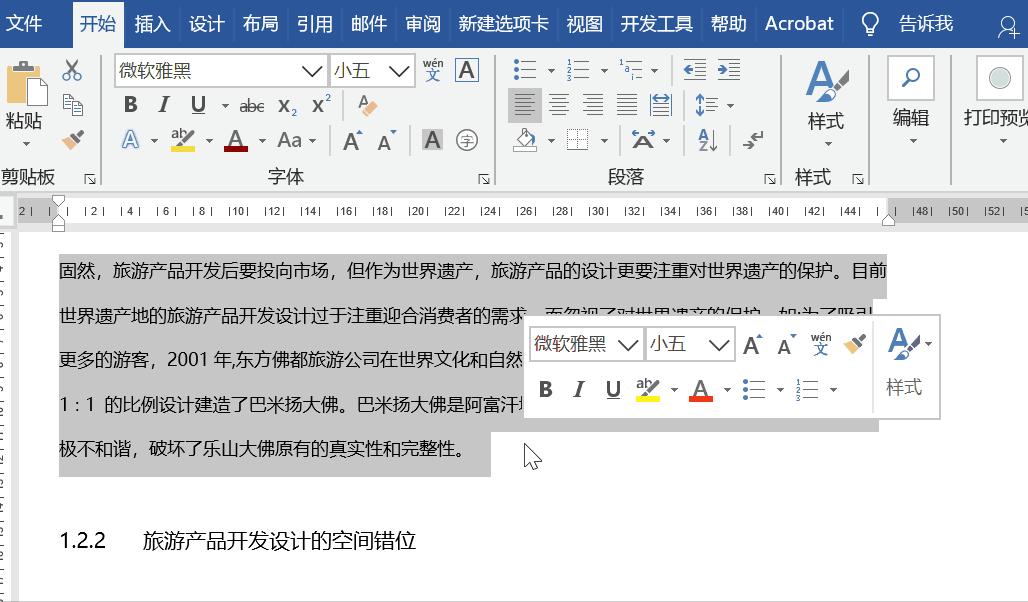The height and width of the screenshot is (602, 1028).
Task: Open the font dropdown in the ribbon
Action: click(311, 71)
